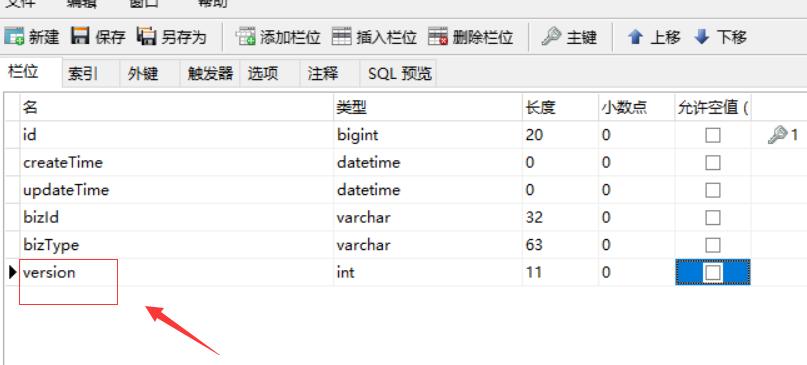The height and width of the screenshot is (365, 807).
Task: Toggle allow null for version row
Action: pos(712,272)
